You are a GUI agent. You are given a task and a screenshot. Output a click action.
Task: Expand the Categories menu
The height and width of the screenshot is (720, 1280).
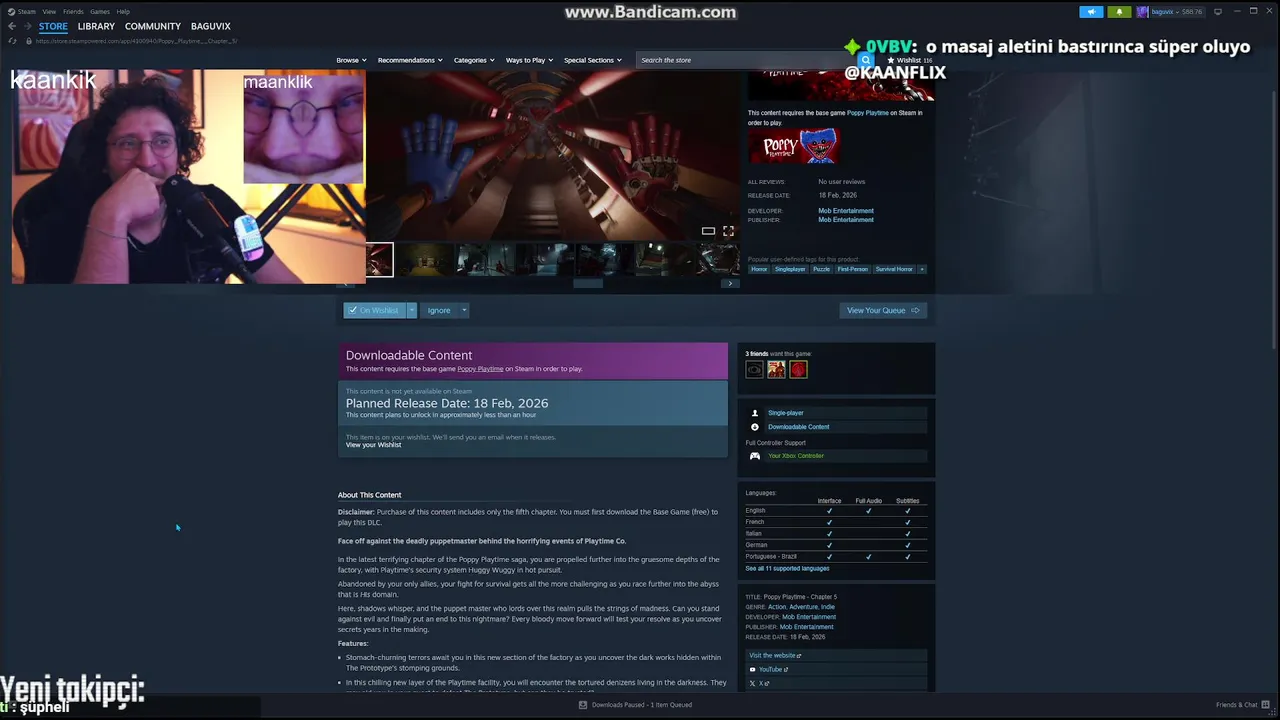(474, 60)
